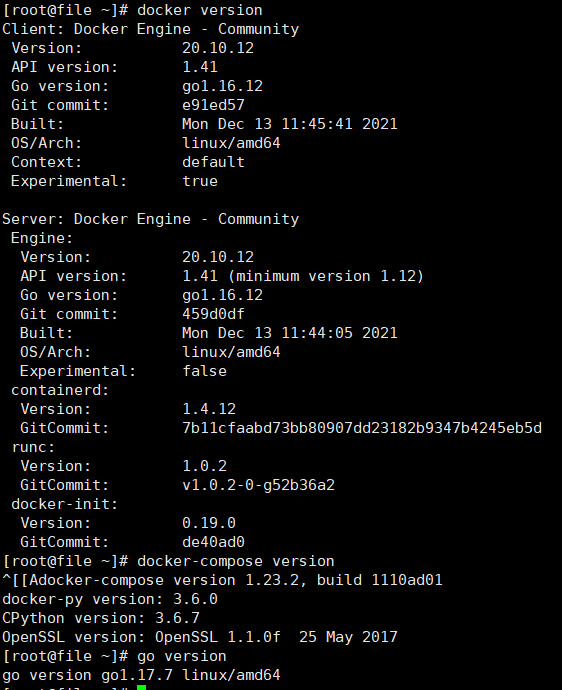The height and width of the screenshot is (690, 562).
Task: Click the server Experimental value 'false'
Action: (x=204, y=371)
